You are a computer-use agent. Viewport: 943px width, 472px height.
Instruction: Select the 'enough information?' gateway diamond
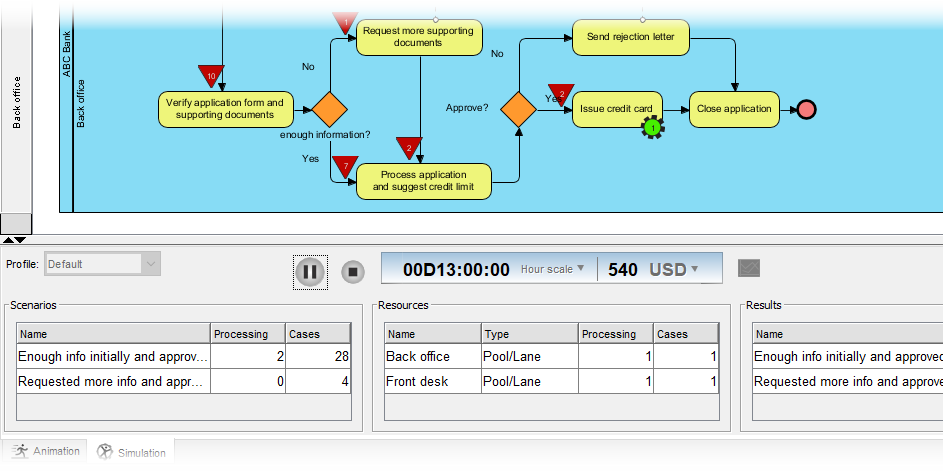click(328, 109)
